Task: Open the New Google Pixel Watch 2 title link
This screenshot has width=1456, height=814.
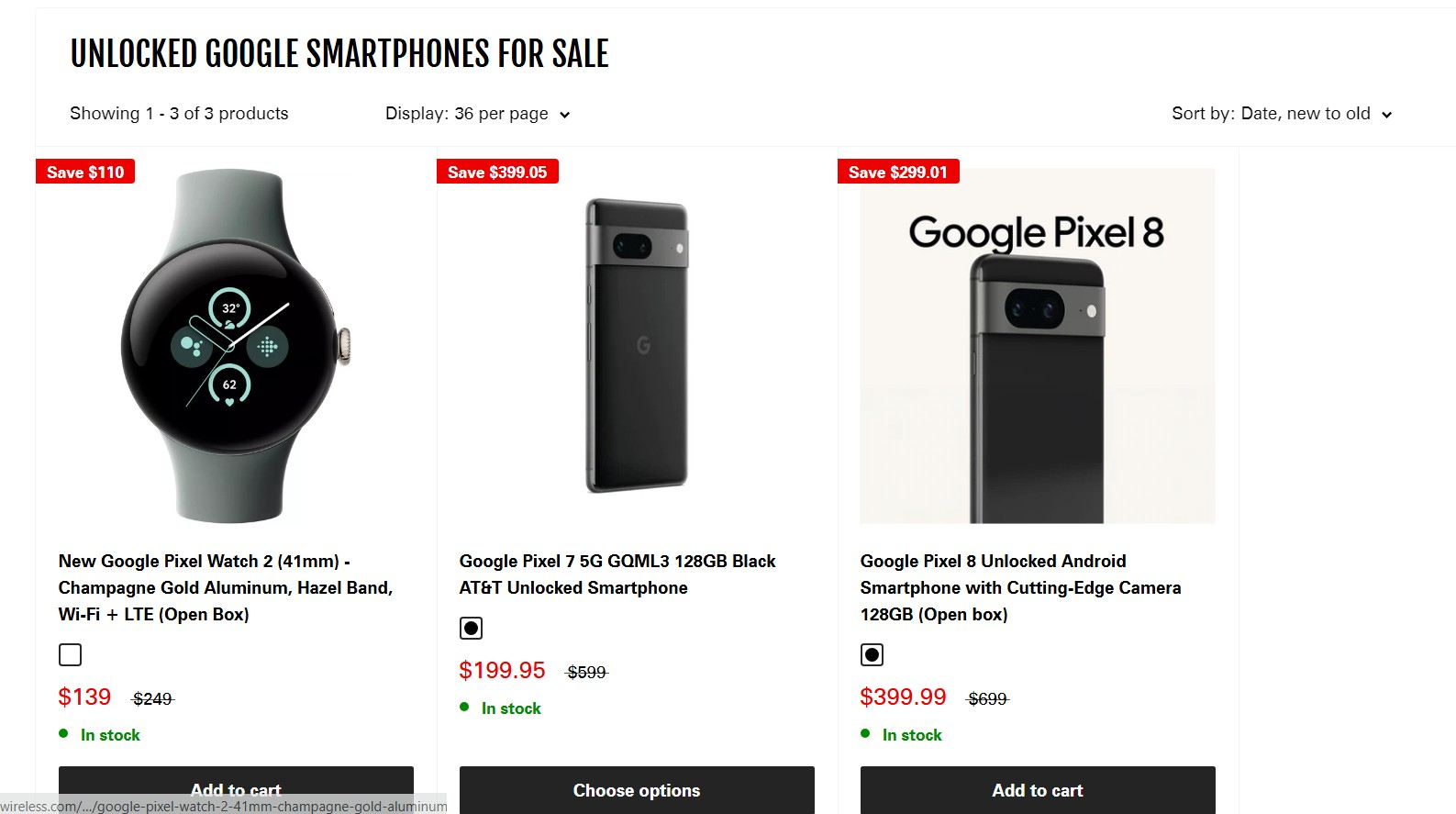Action: 225,587
